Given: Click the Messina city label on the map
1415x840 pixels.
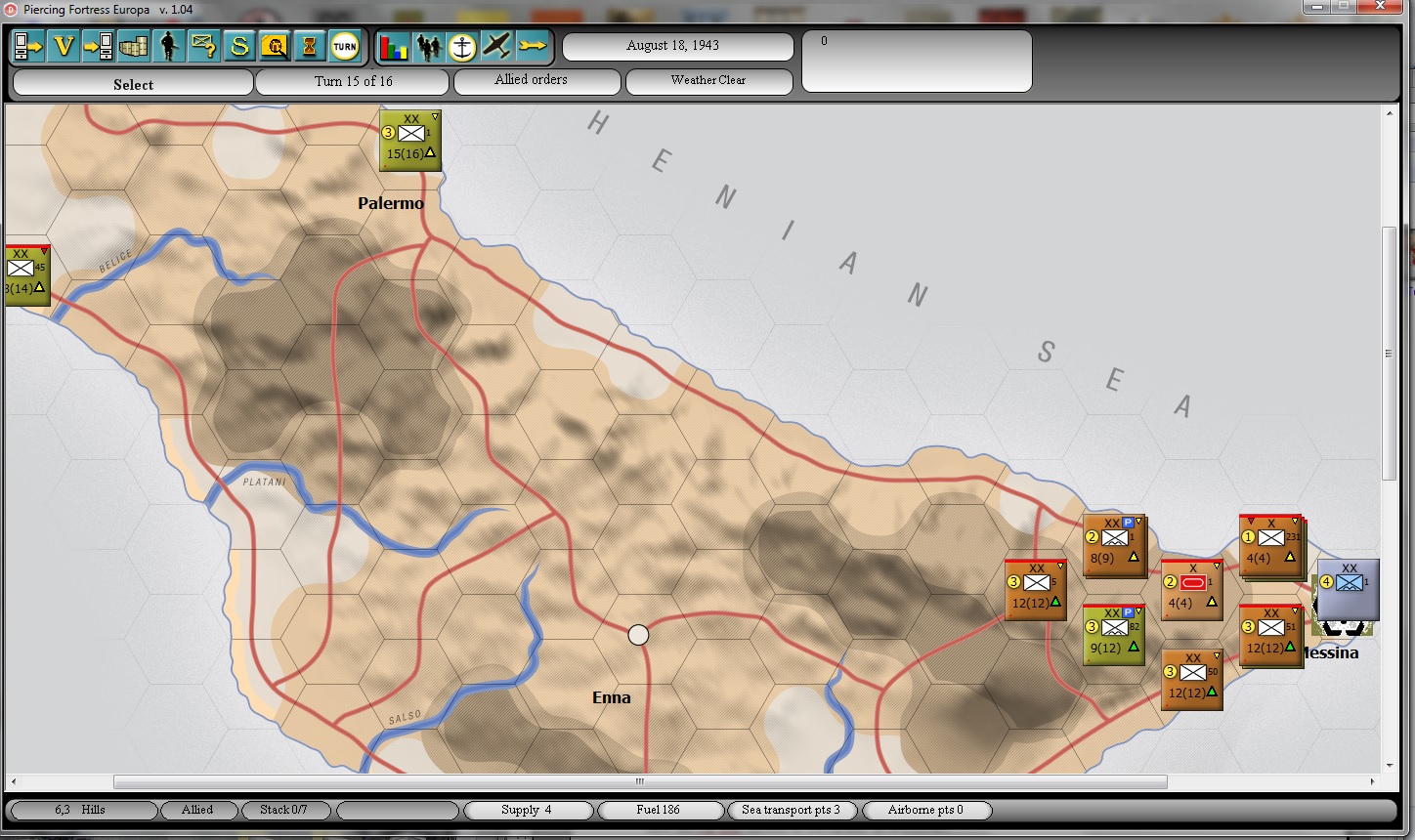Looking at the screenshot, I should pos(1330,652).
